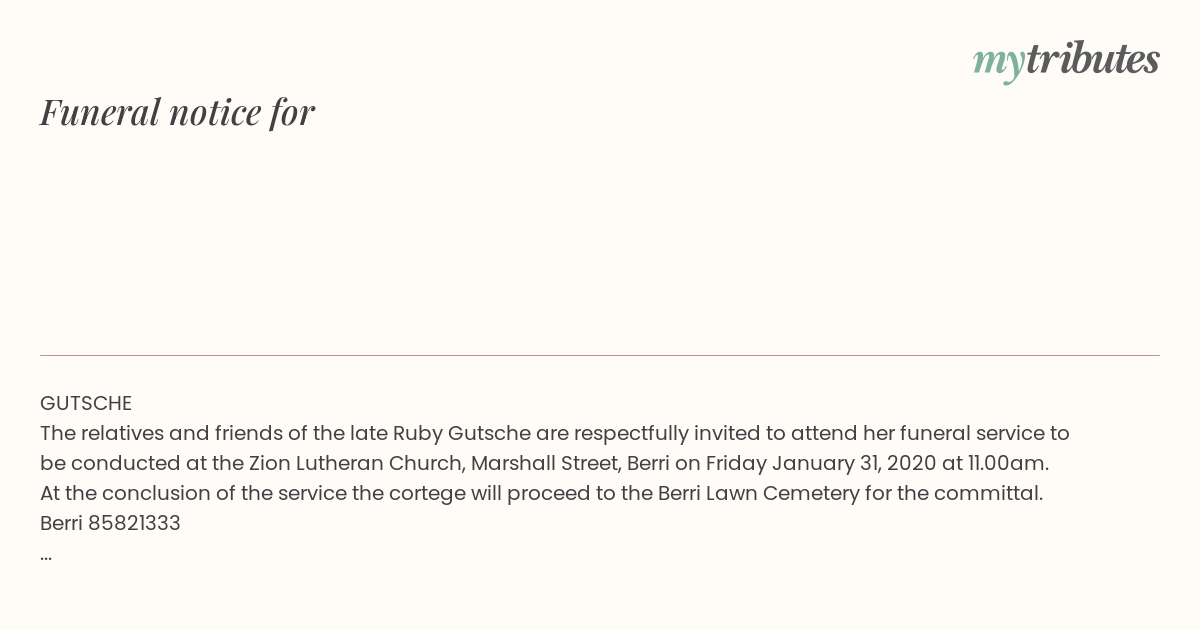This screenshot has height=630, width=1200.
Task: Click the name Ruby Gutsche in notice
Action: coord(461,434)
